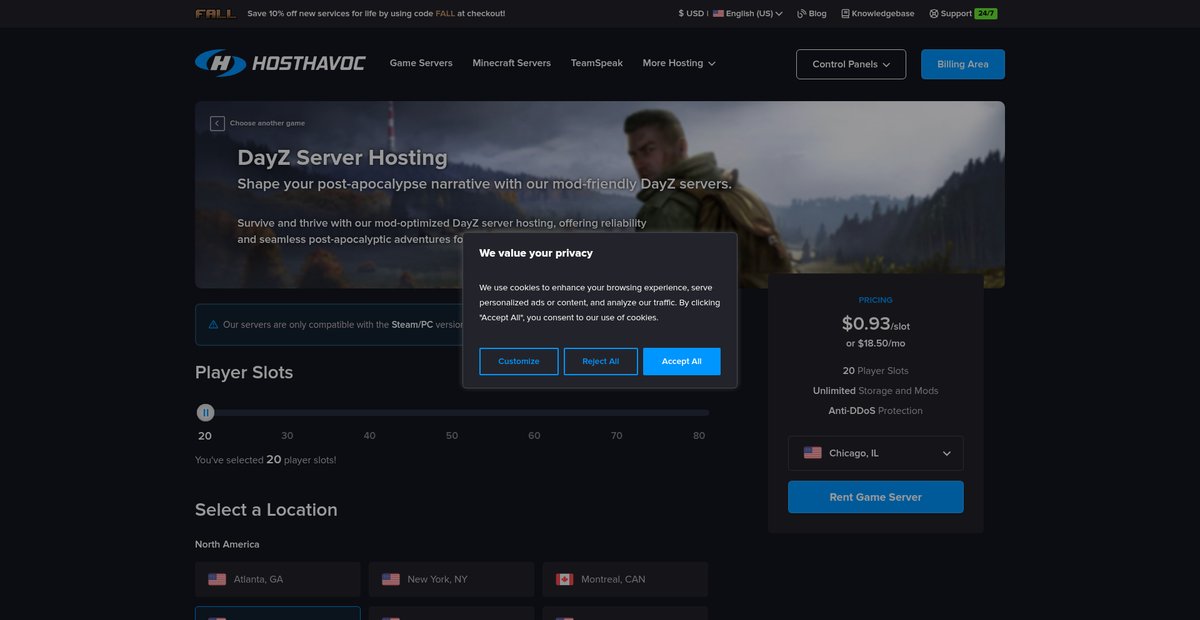Screen dimensions: 1200x620
Task: Click the Blog icon in the top bar
Action: (801, 14)
